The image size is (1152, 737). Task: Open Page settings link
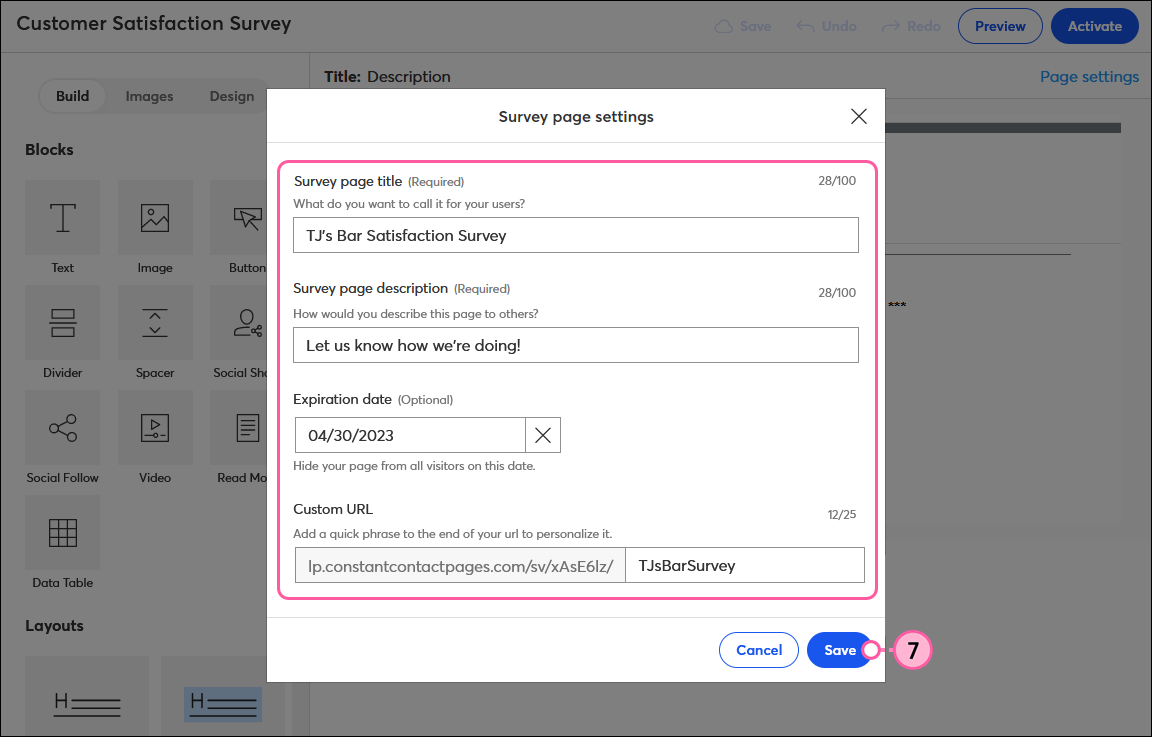1090,76
